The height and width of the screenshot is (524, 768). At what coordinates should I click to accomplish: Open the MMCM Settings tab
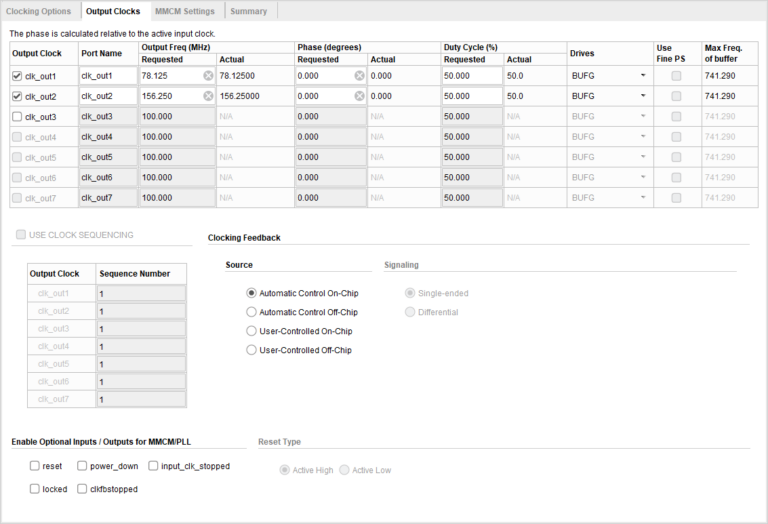[184, 11]
